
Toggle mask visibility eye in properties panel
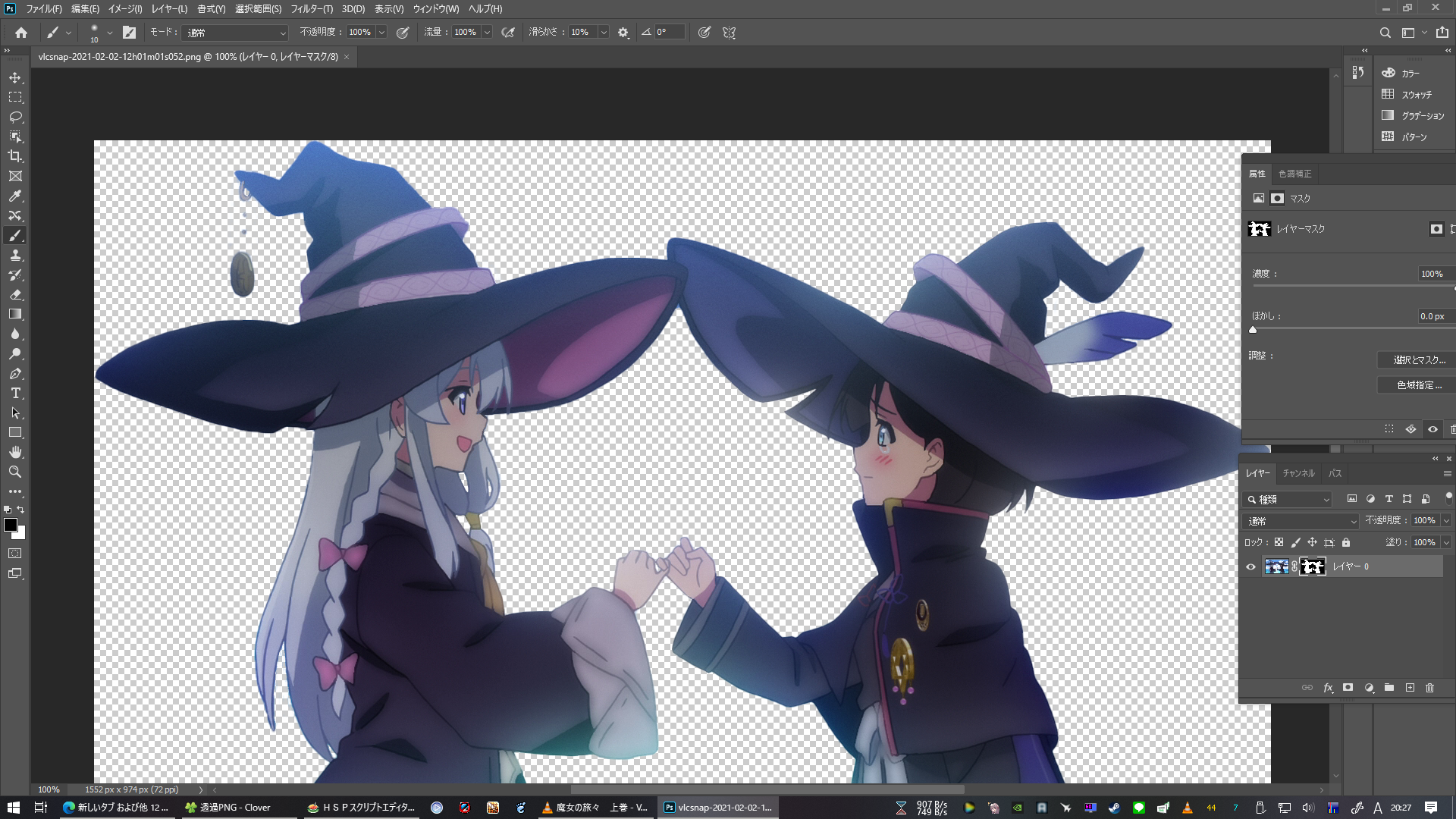click(x=1432, y=429)
